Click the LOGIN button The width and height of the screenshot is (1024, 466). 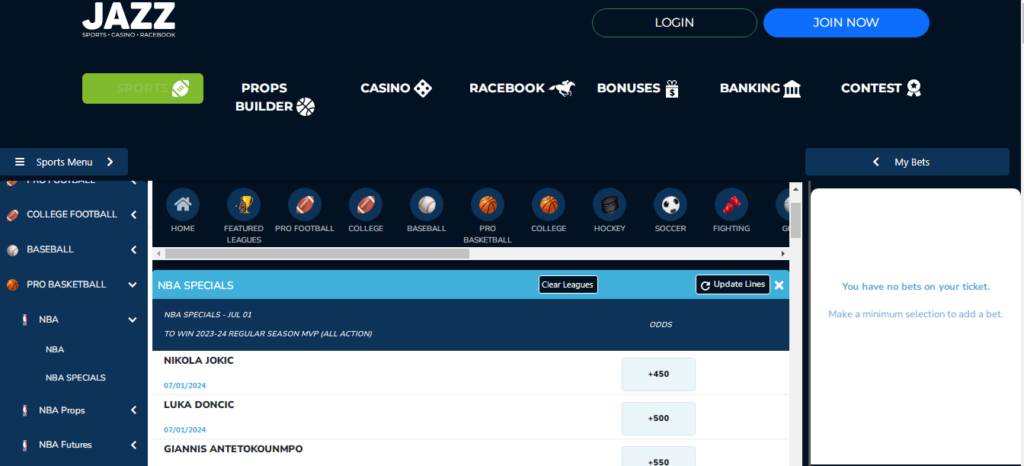(x=674, y=23)
